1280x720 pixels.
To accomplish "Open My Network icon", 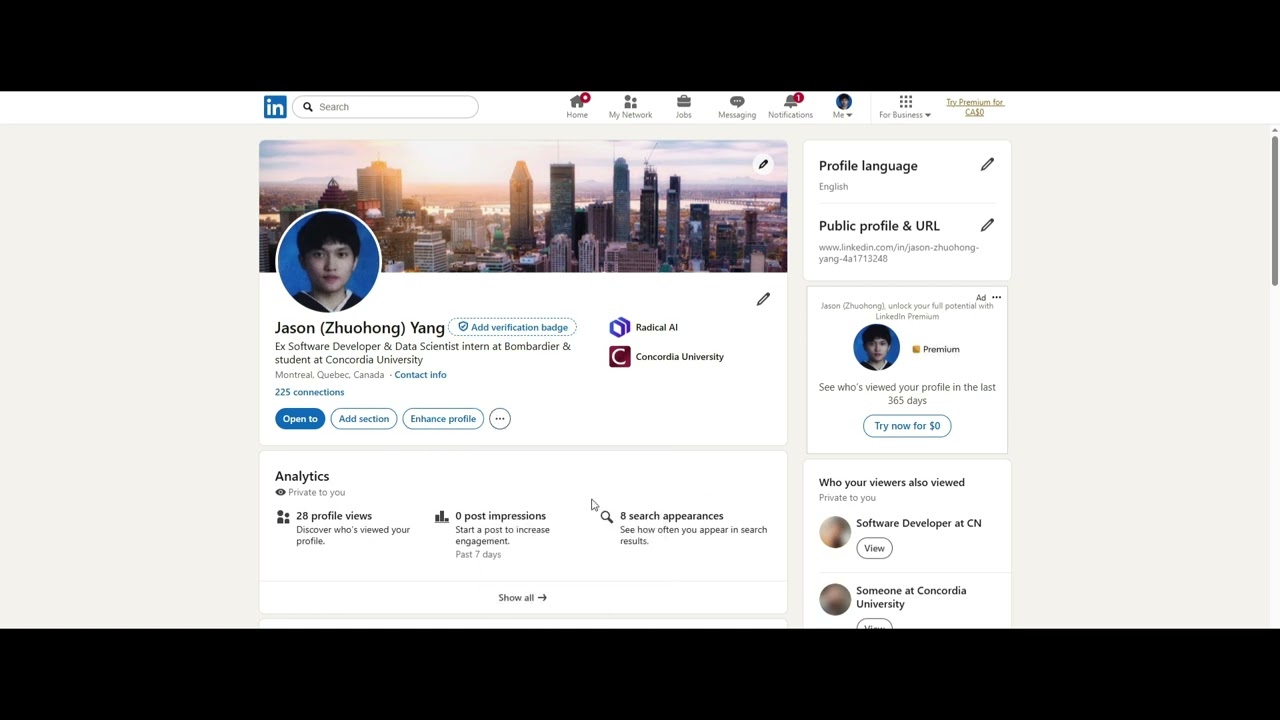I will click(x=630, y=107).
